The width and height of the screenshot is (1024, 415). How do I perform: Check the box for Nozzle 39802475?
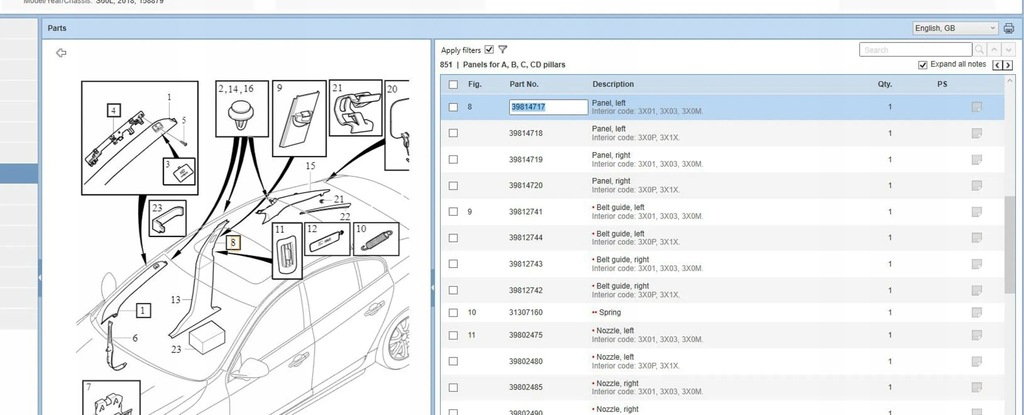pos(453,335)
